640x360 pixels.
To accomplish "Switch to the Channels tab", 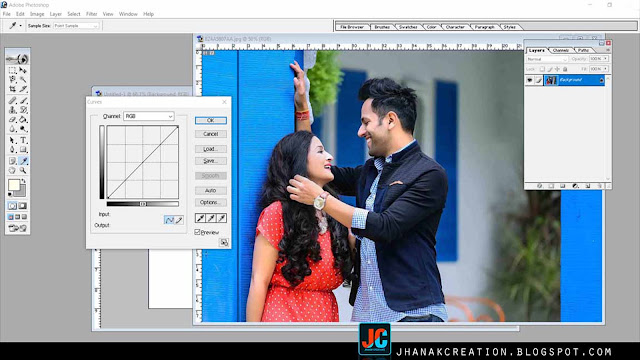I will tap(561, 50).
